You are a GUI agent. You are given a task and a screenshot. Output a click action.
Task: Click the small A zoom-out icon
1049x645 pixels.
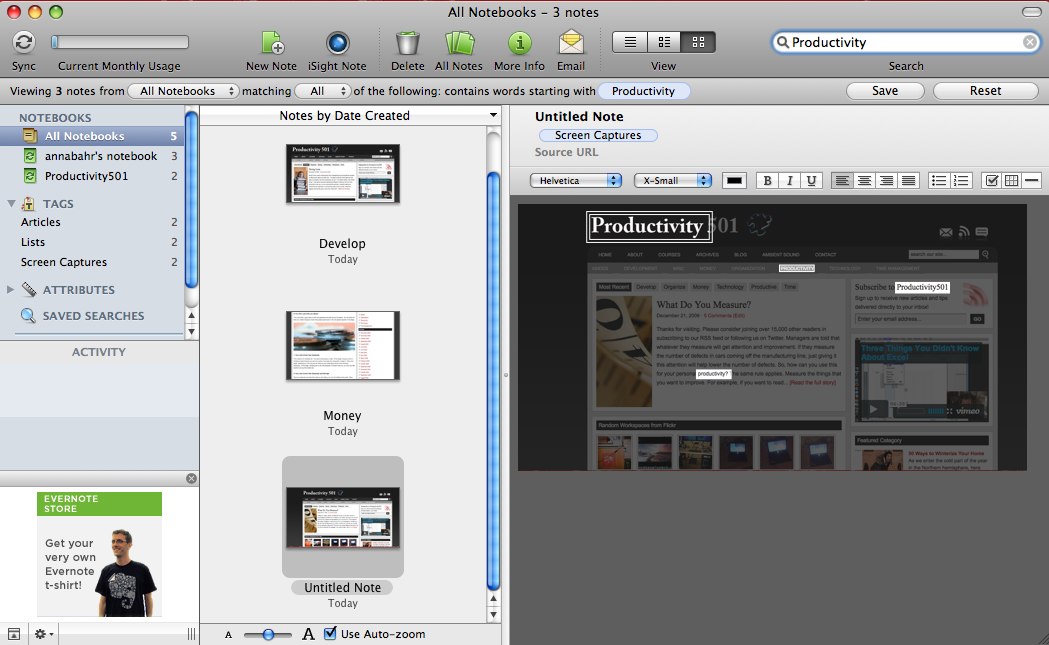229,635
